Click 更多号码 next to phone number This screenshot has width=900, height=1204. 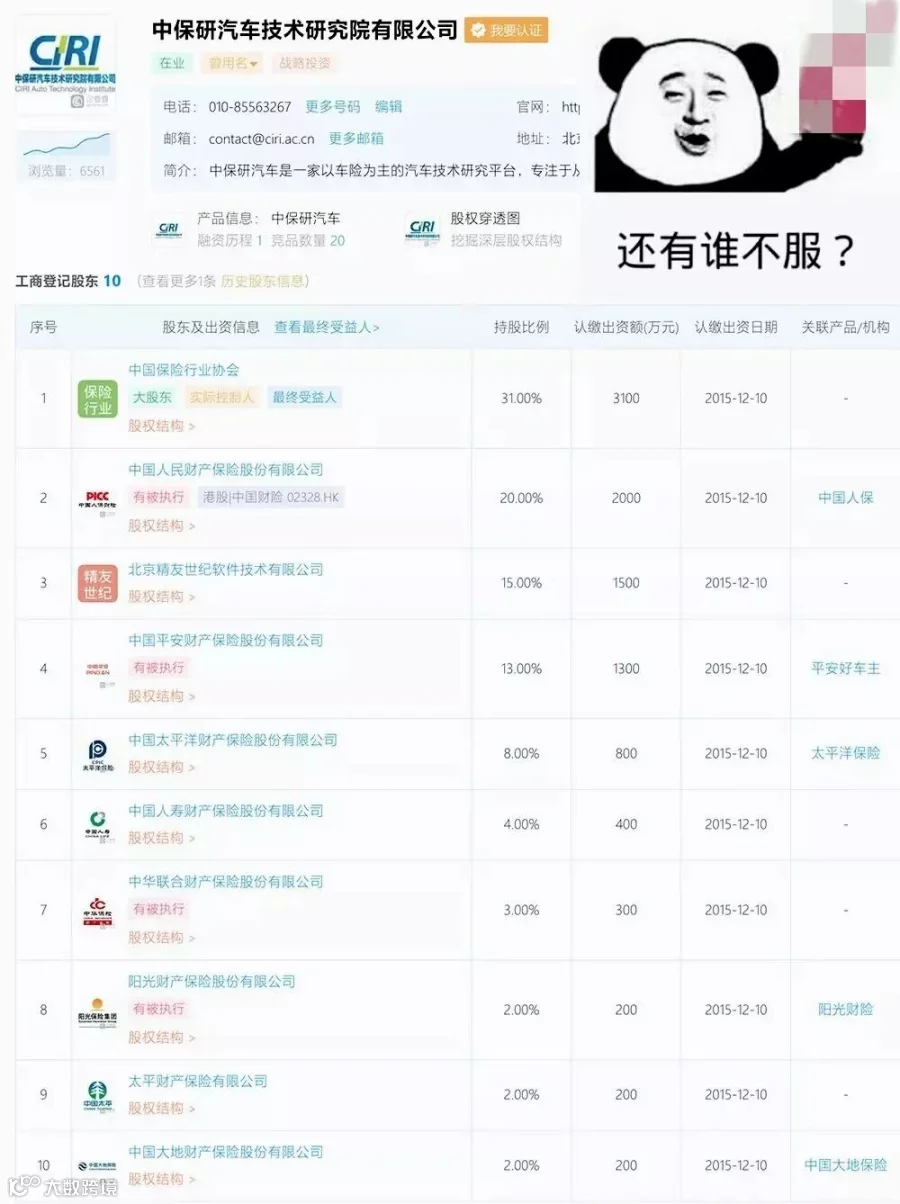click(333, 107)
